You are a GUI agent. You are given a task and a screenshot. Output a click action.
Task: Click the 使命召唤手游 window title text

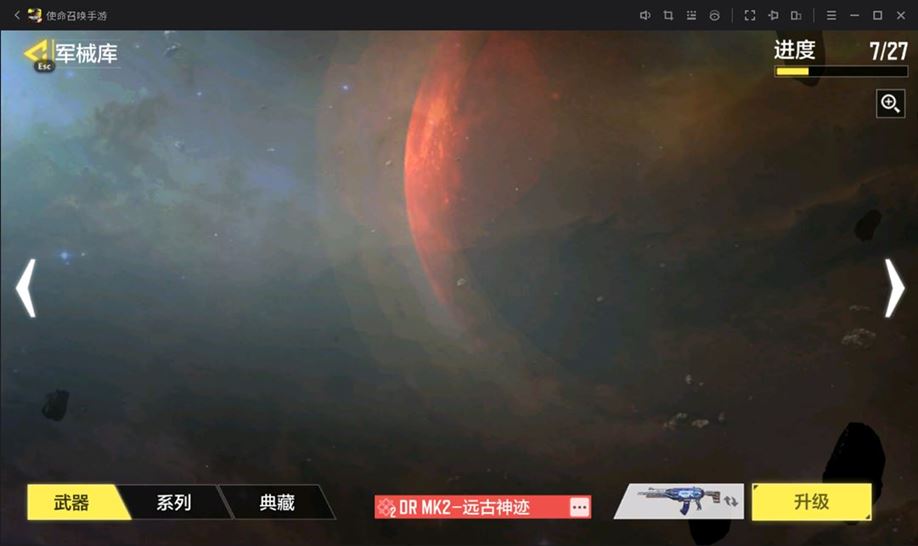[x=77, y=16]
